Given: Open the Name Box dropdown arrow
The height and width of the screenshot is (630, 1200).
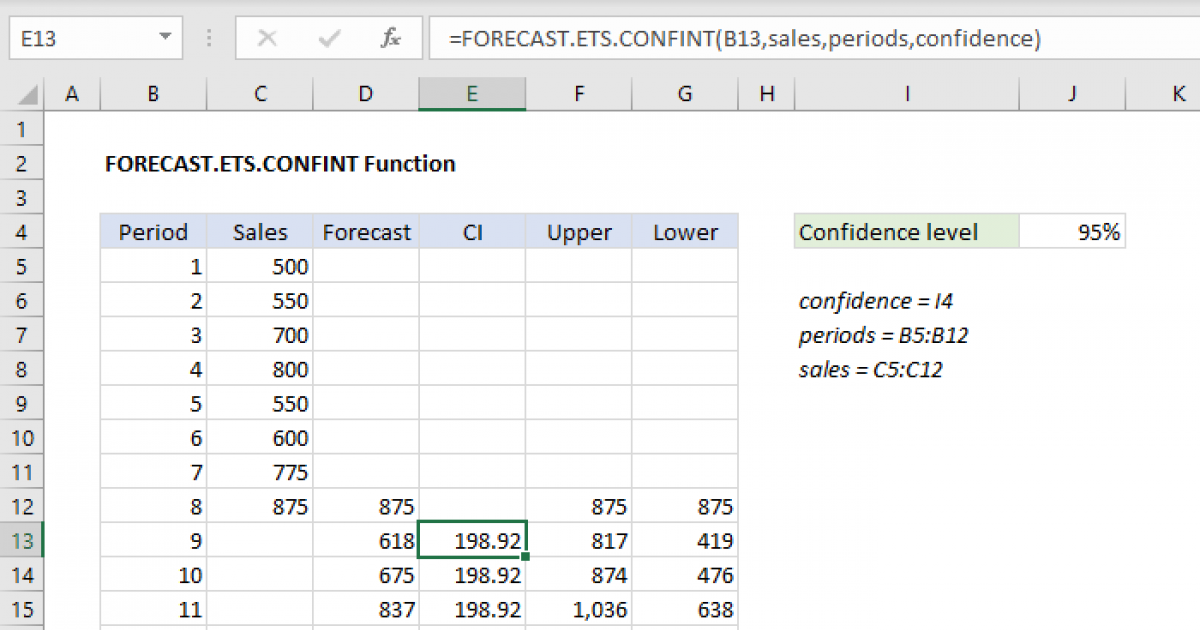Looking at the screenshot, I should click(165, 38).
